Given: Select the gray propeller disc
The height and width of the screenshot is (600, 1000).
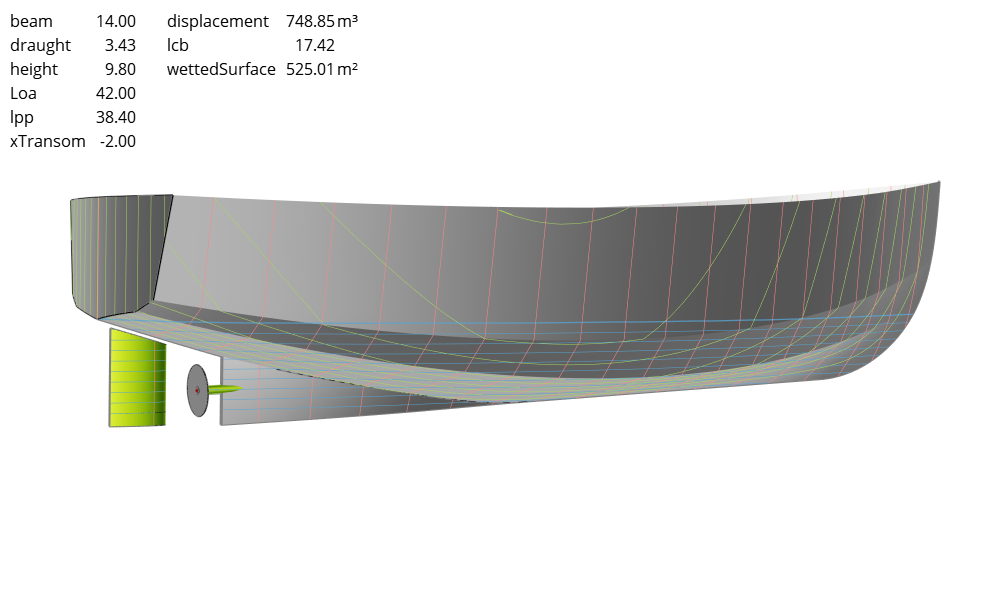Looking at the screenshot, I should (198, 390).
